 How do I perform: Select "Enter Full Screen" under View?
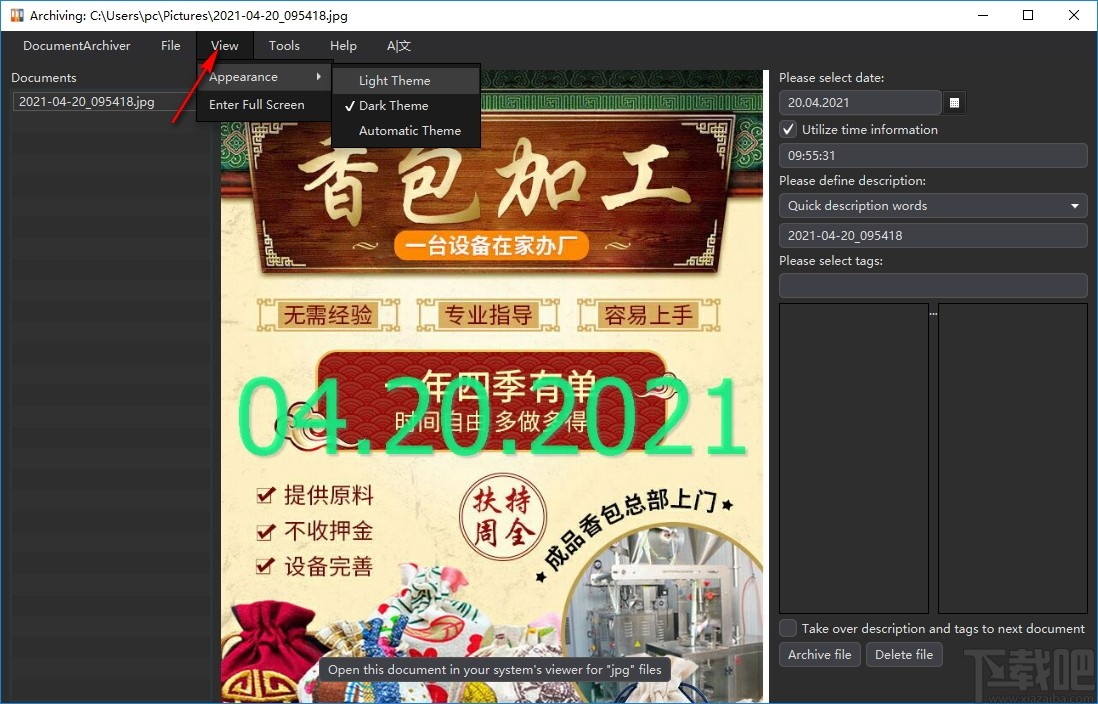click(256, 104)
